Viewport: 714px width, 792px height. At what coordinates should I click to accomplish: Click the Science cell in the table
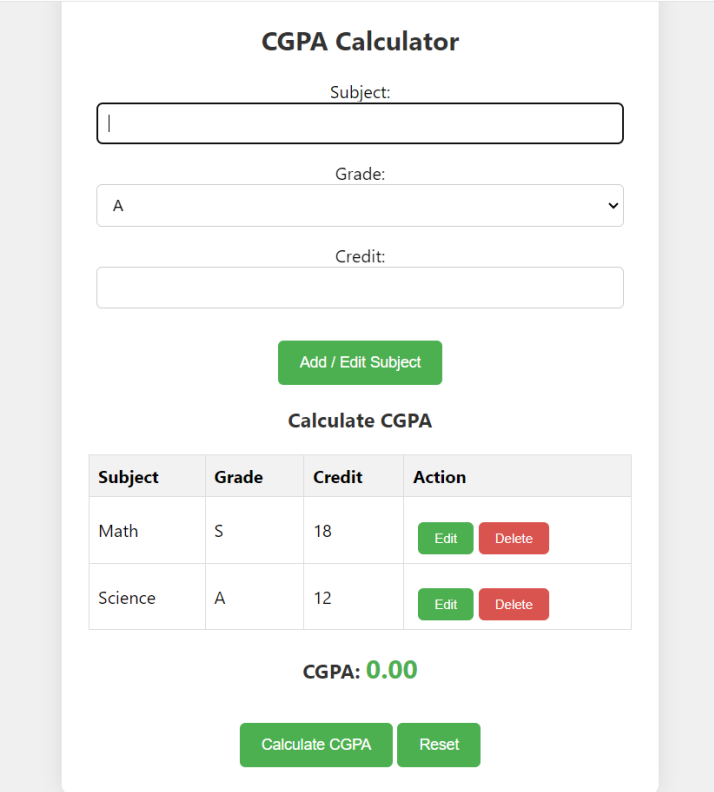pyautogui.click(x=147, y=597)
